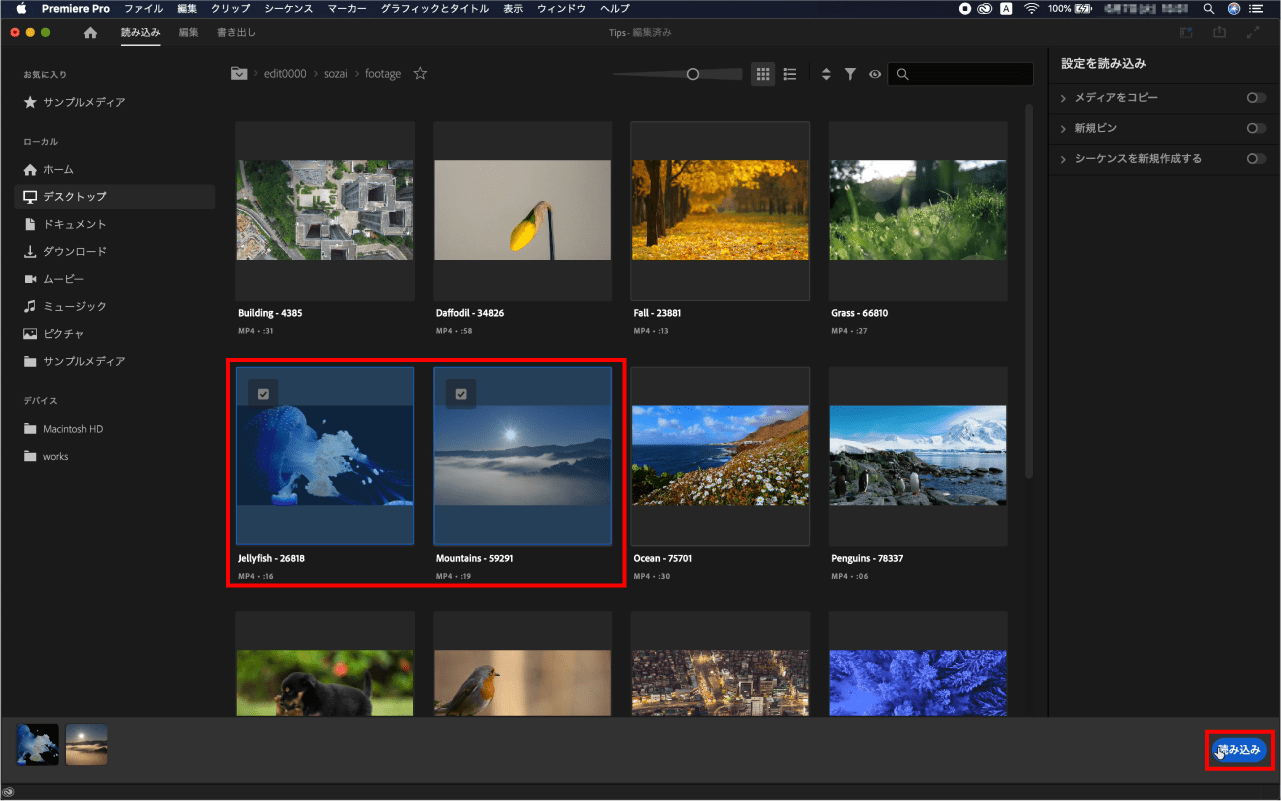Click mountains thumbnail in selection tray
Screen dimensions: 1281x801
(x=87, y=745)
